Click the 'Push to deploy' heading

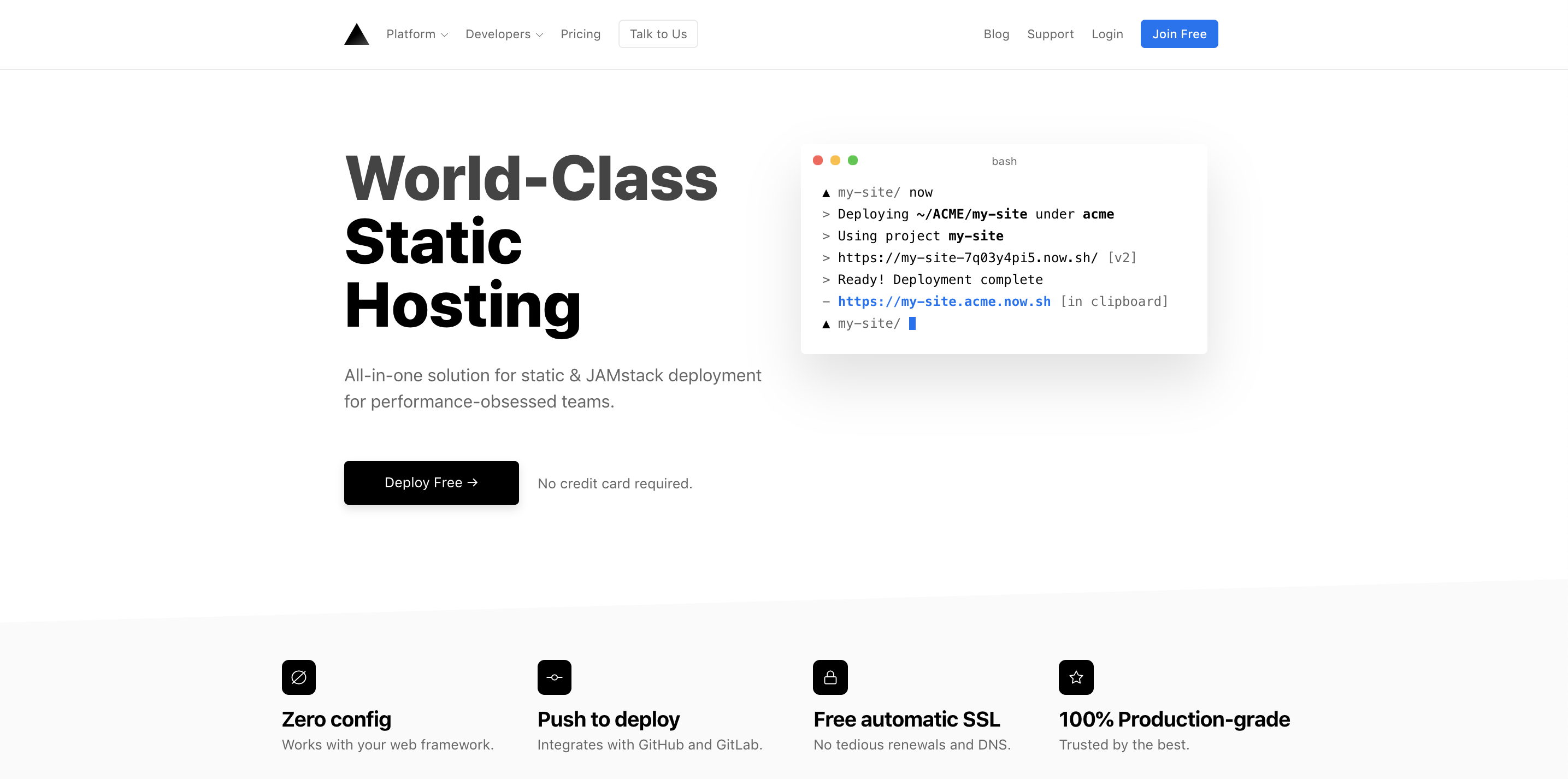[x=609, y=719]
